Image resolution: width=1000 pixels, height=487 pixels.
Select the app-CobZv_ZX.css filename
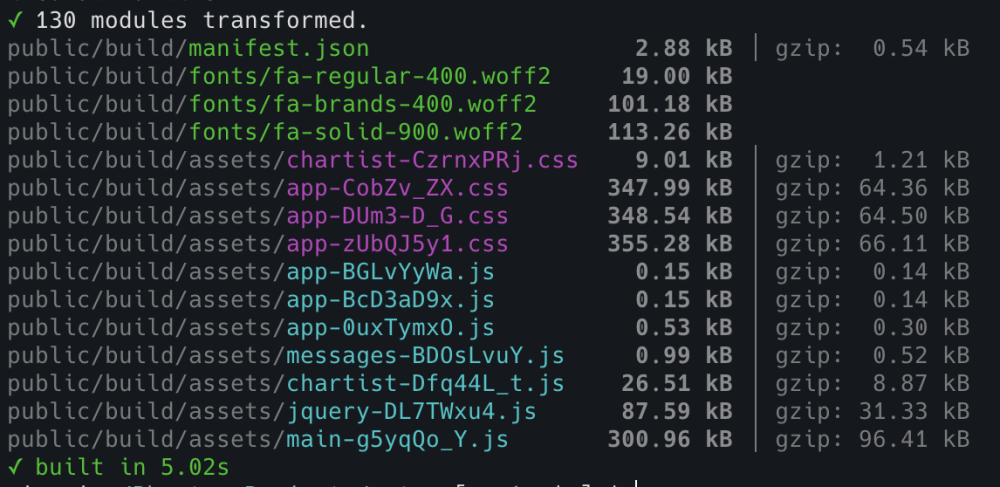397,187
